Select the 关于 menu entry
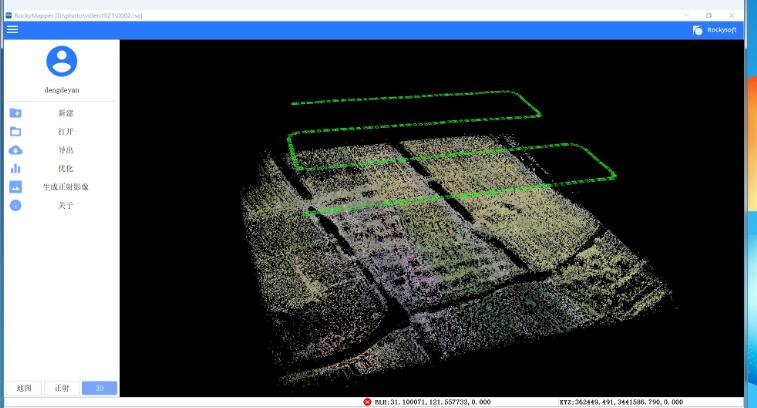 [x=66, y=206]
